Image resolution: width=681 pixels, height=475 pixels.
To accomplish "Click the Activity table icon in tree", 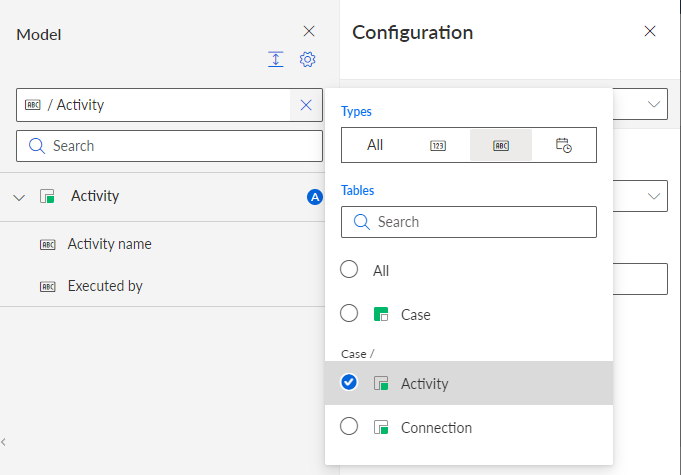I will pyautogui.click(x=47, y=196).
